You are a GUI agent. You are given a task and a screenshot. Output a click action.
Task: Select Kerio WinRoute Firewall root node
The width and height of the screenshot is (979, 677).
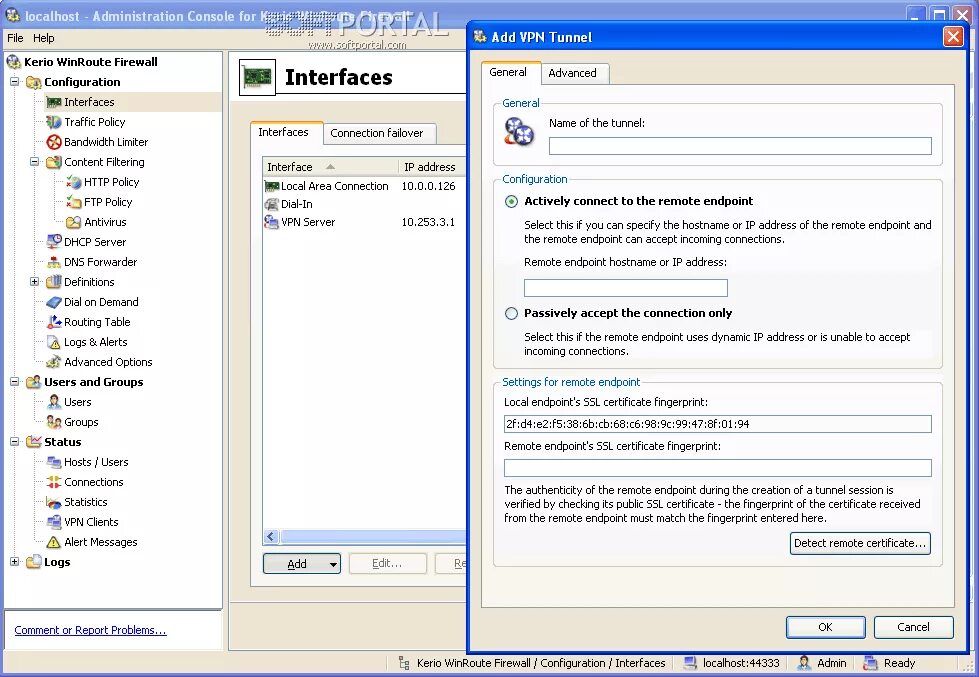91,62
